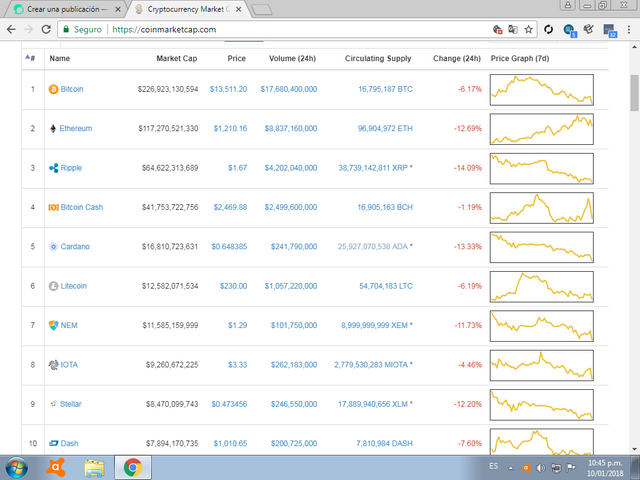Screen dimensions: 640x480
Task: Open Bitcoin 7d price graph
Action: [x=542, y=90]
